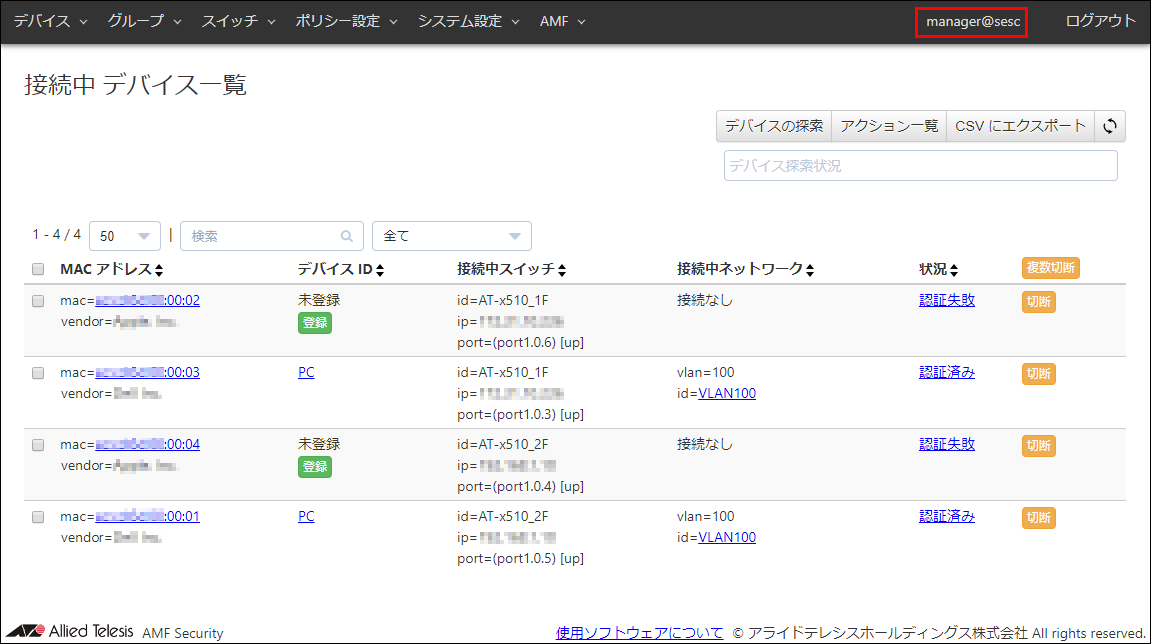This screenshot has height=644, width=1151.
Task: Open the 全て filter dropdown
Action: 451,237
